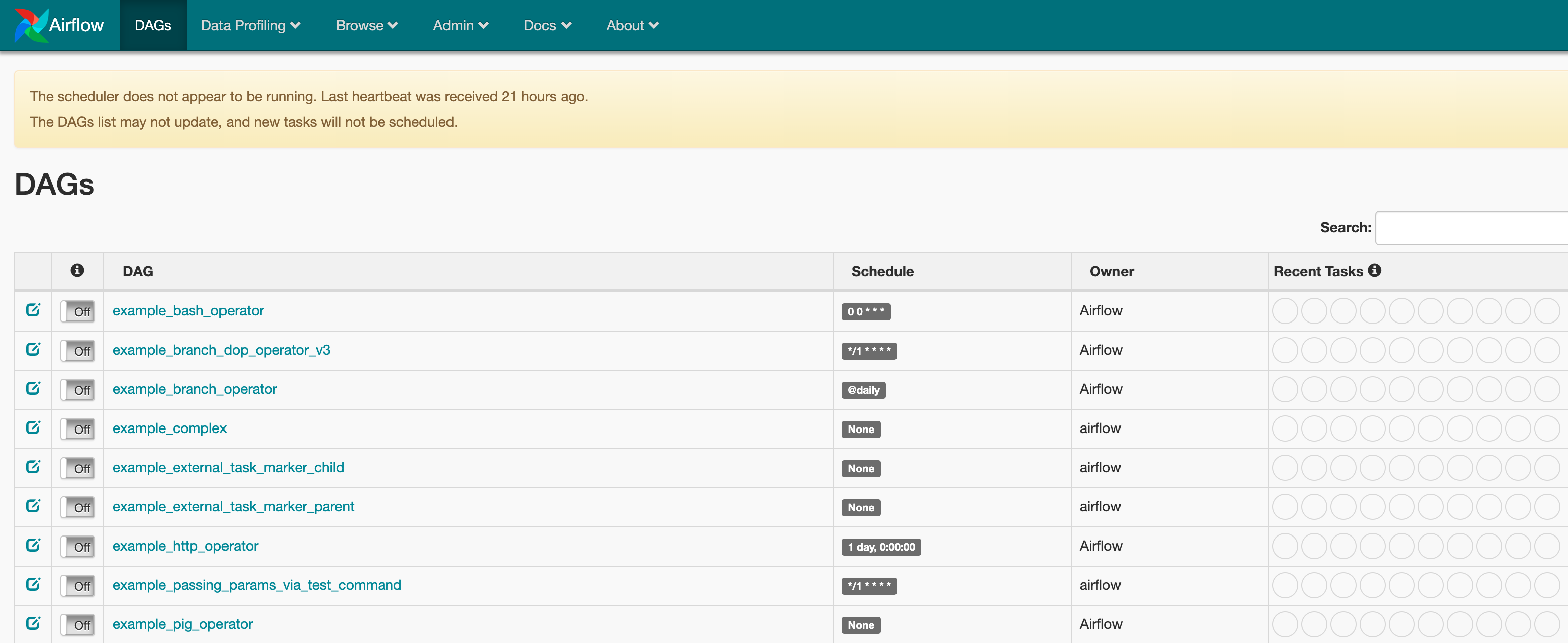Open edit icon beside example_http_operator
The image size is (1568, 643).
pyautogui.click(x=33, y=545)
